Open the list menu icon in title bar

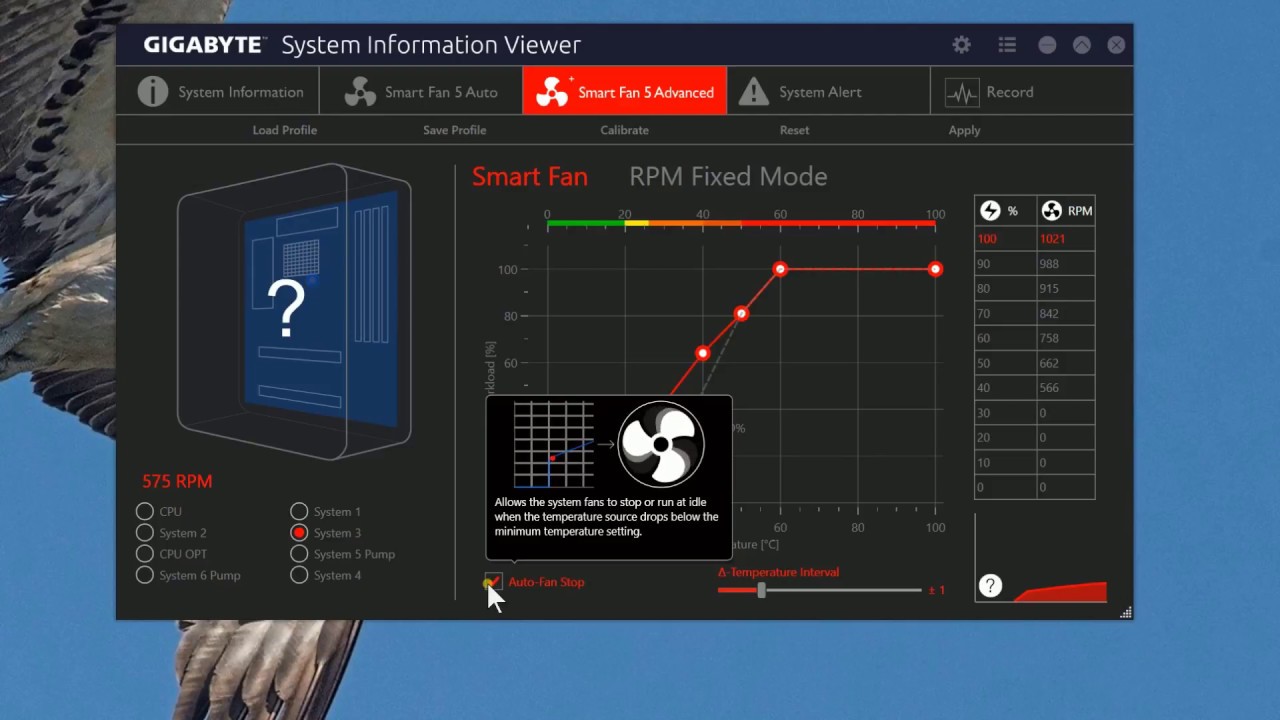[x=1007, y=45]
